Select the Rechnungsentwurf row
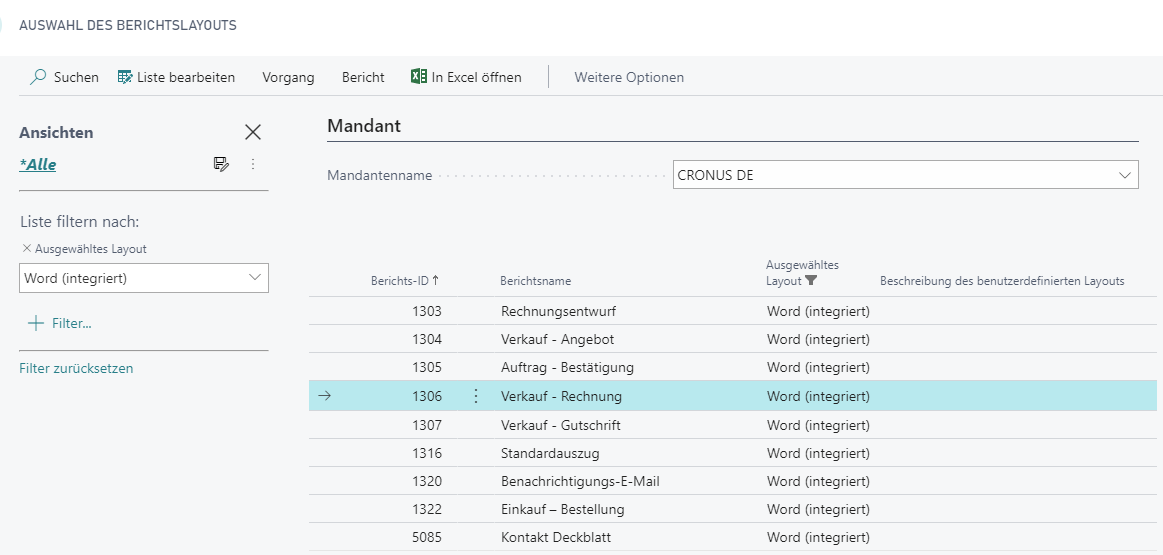The width and height of the screenshot is (1163, 555). (733, 312)
